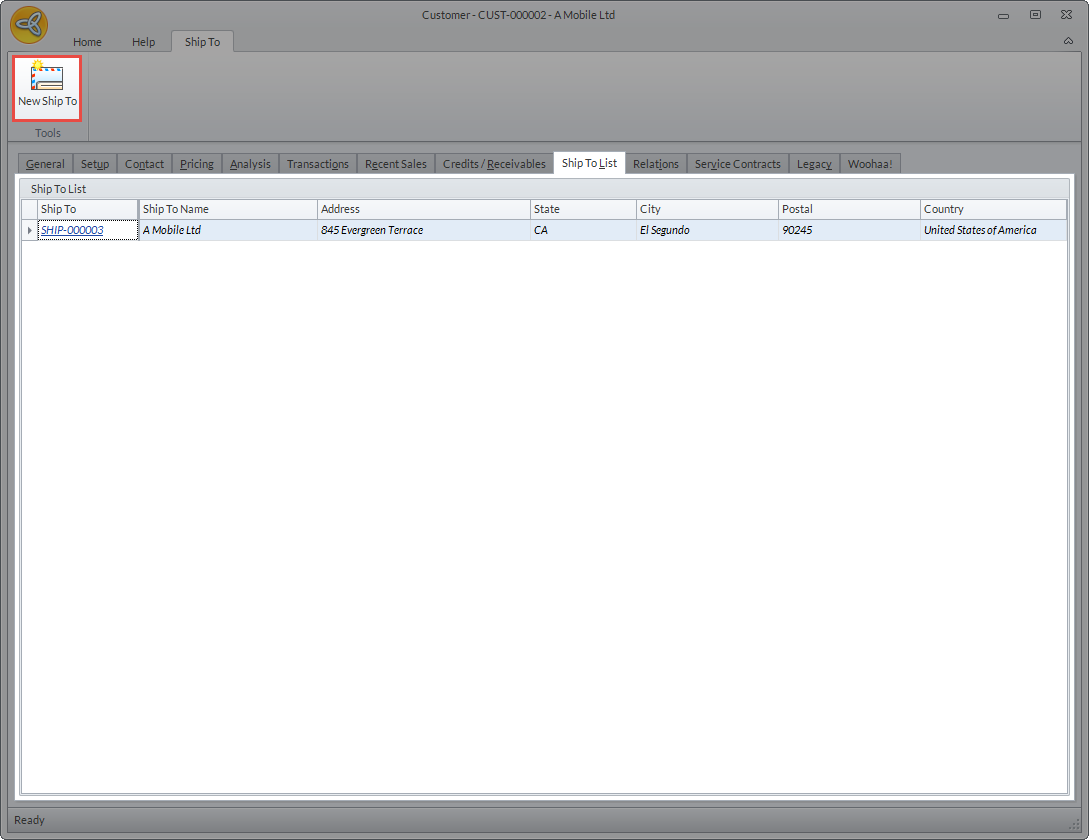Select the 845 Evergreen Terrace address cell
The width and height of the screenshot is (1089, 840).
point(372,230)
